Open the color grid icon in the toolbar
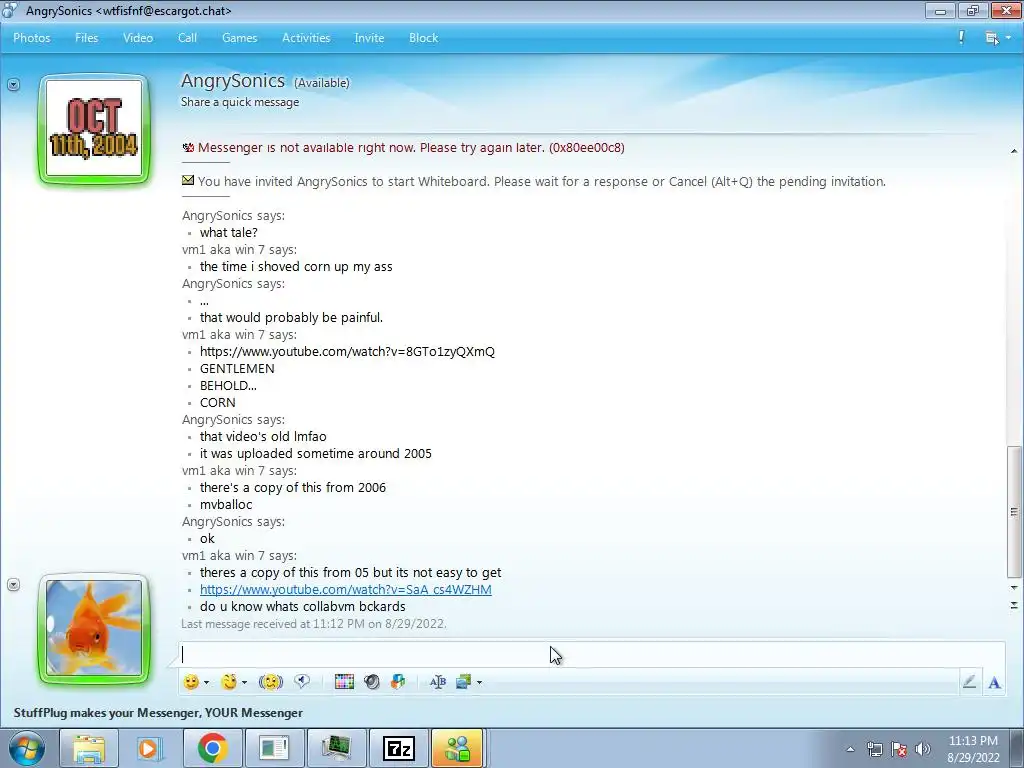Image resolution: width=1024 pixels, height=768 pixels. point(344,682)
